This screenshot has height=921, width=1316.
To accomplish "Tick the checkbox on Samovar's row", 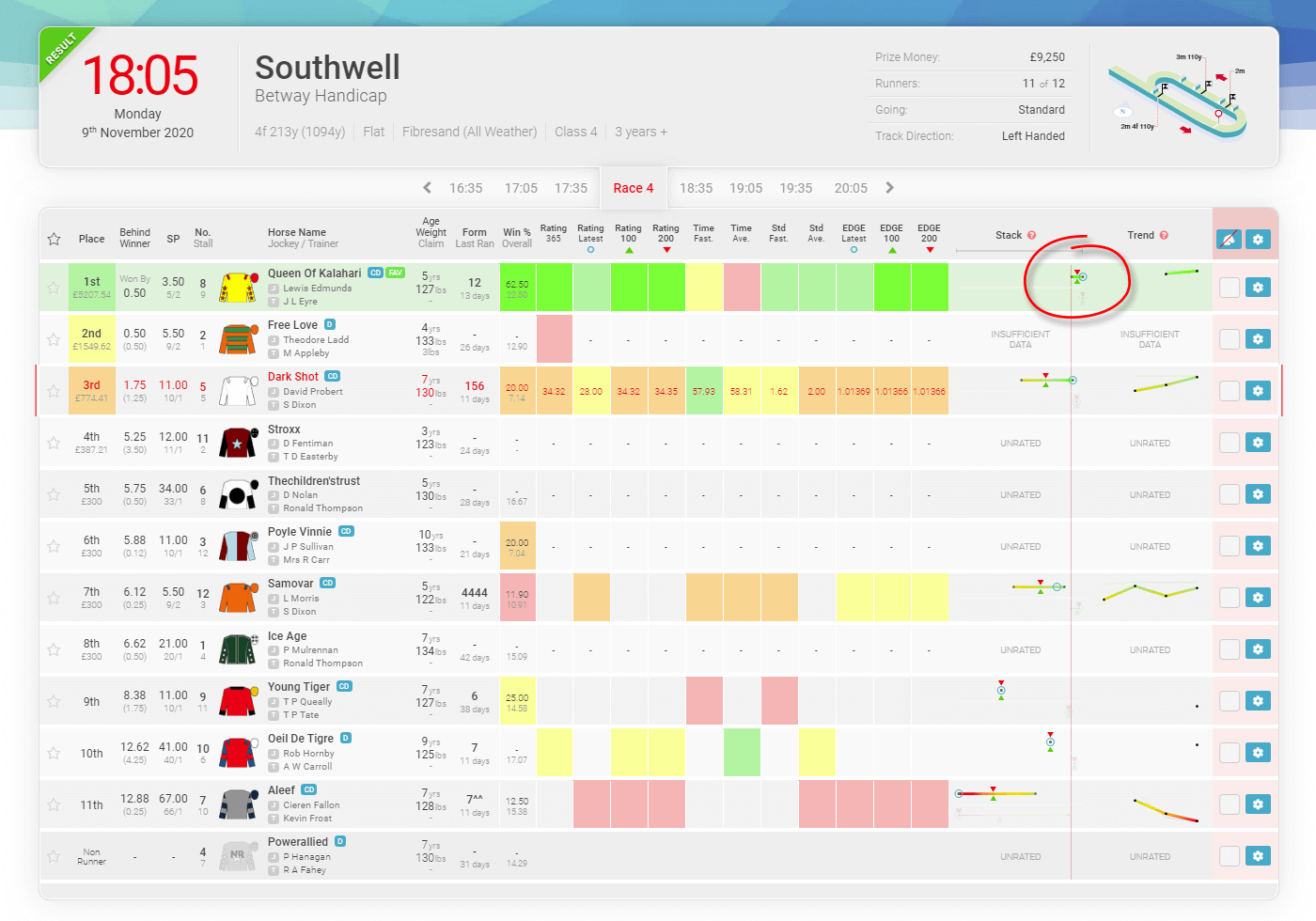I will 1230,597.
